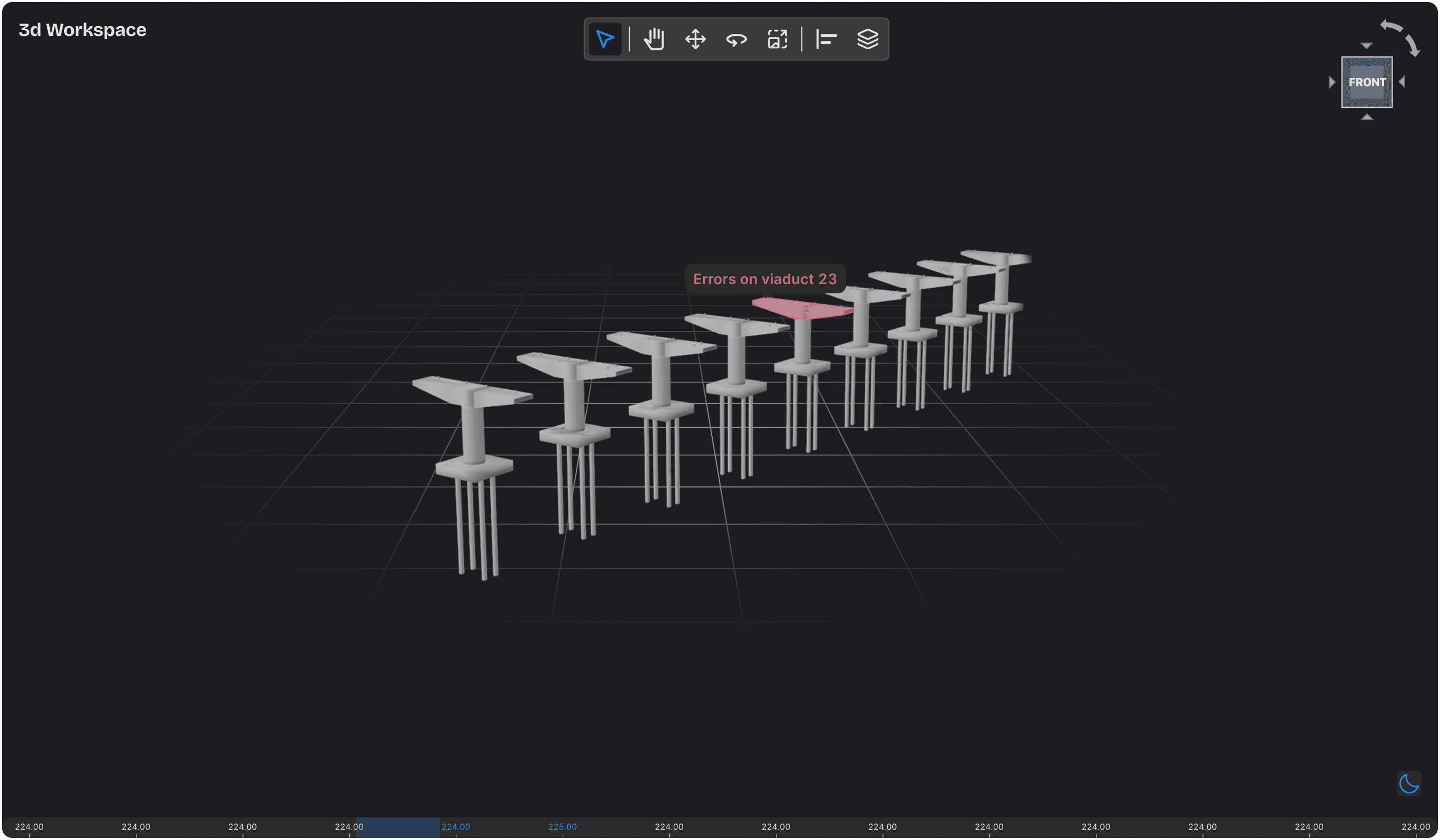Open the align-left tool
Viewport: 1440px width, 840px height.
coord(826,39)
